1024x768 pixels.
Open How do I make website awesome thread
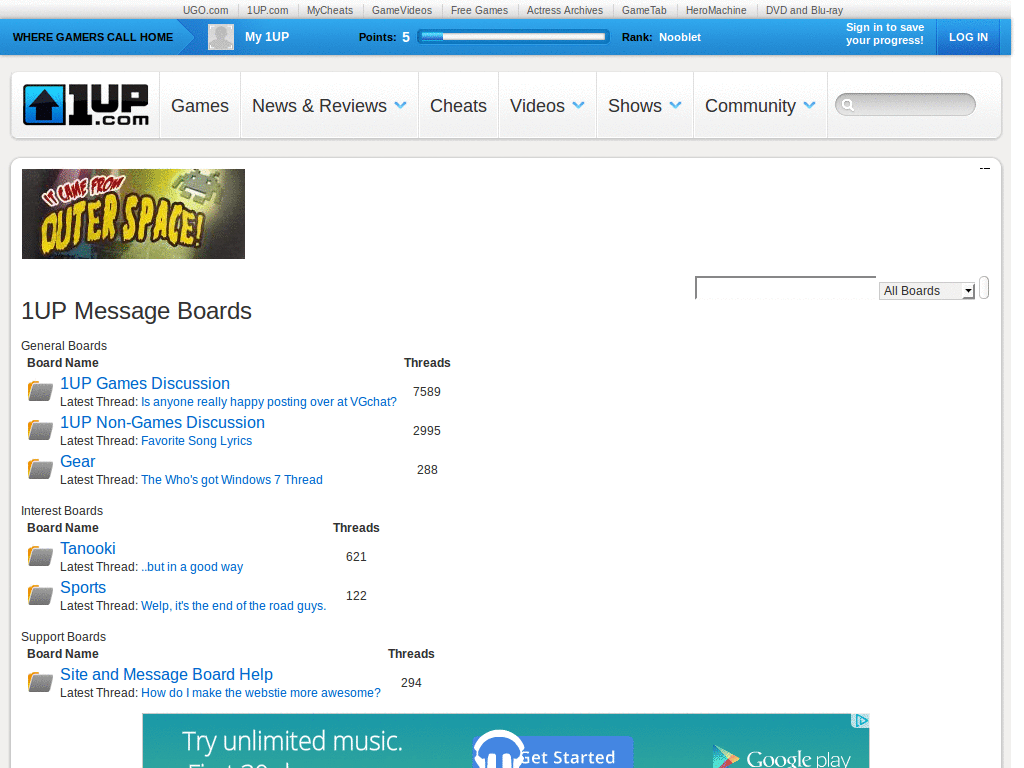click(261, 693)
